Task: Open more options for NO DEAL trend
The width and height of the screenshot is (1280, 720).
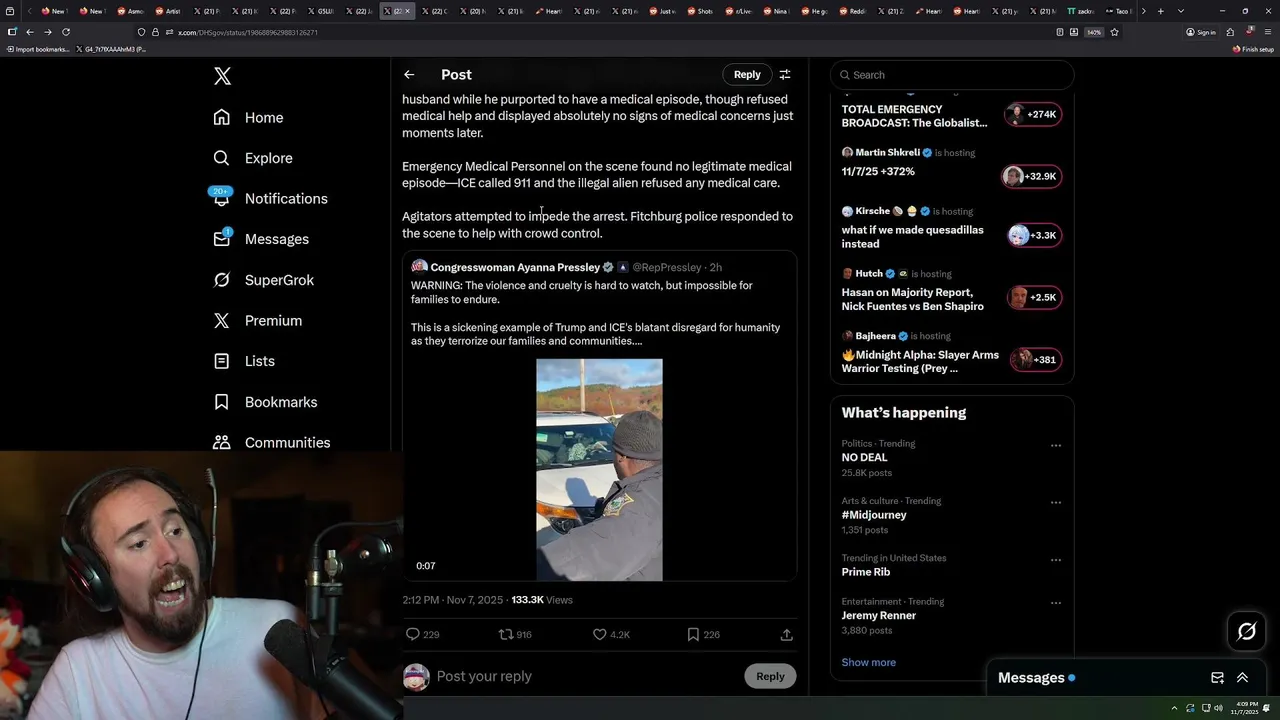Action: tap(1055, 446)
